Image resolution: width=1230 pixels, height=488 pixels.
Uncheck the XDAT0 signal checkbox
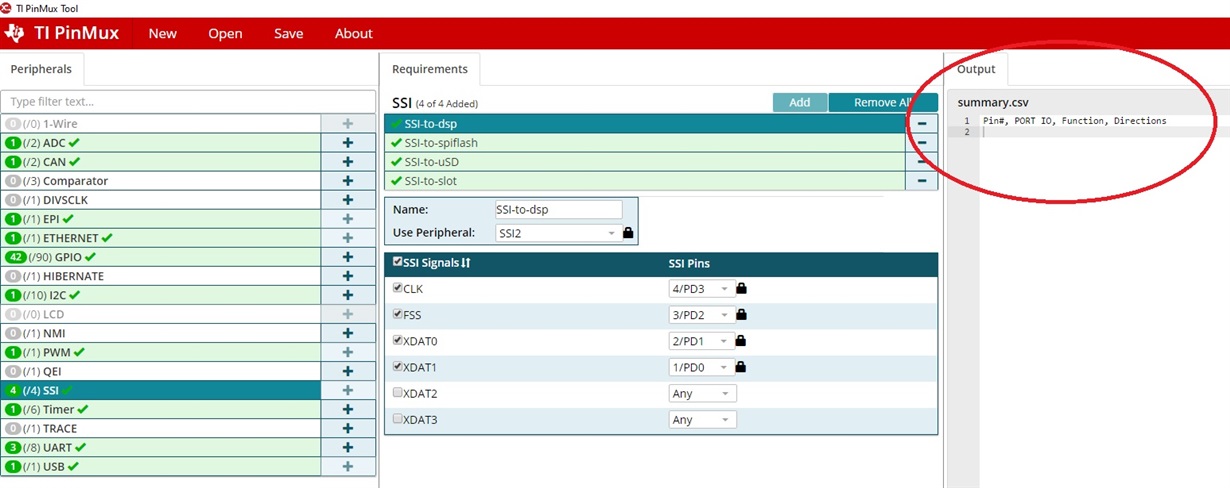pyautogui.click(x=398, y=340)
